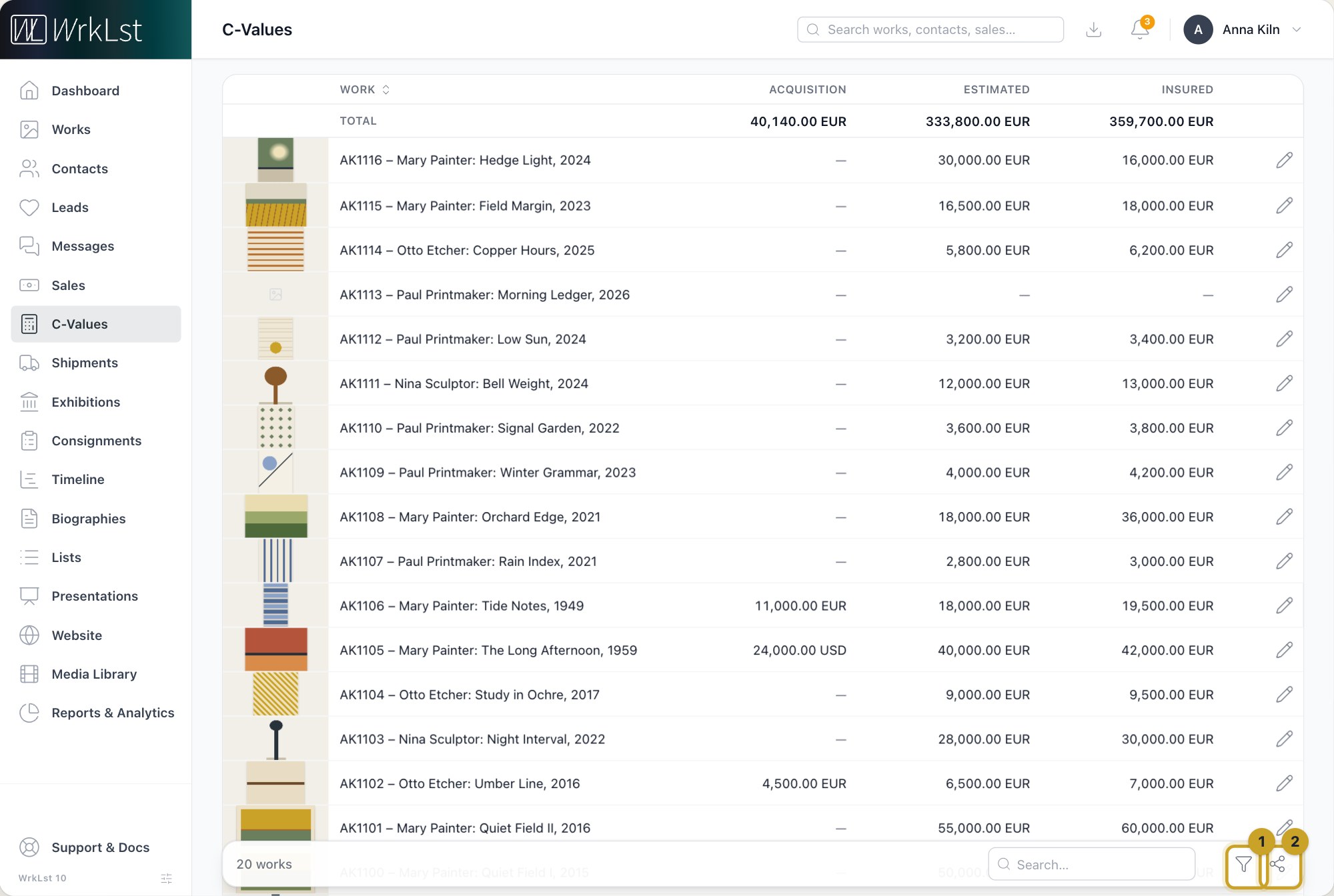The image size is (1334, 896).
Task: Click the share icon in bottom bar
Action: point(1278,865)
